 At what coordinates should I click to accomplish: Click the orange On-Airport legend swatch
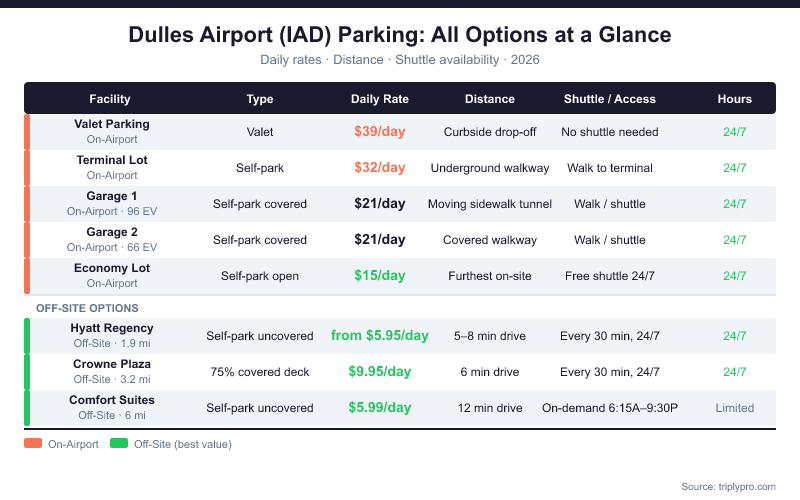(34, 444)
